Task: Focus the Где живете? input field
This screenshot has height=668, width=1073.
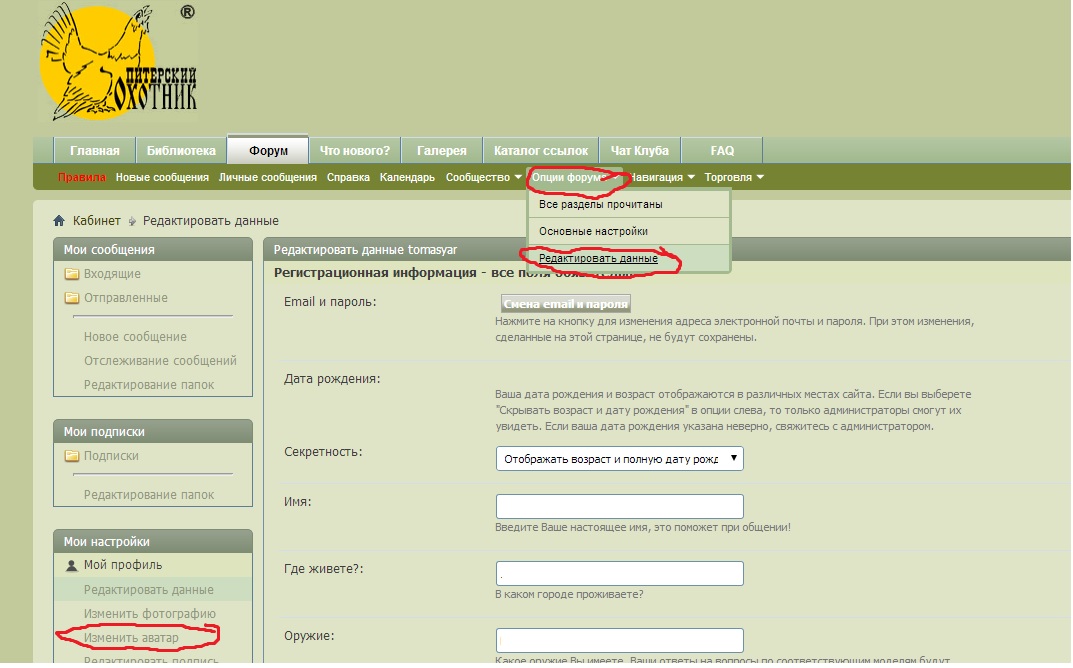Action: pyautogui.click(x=619, y=574)
